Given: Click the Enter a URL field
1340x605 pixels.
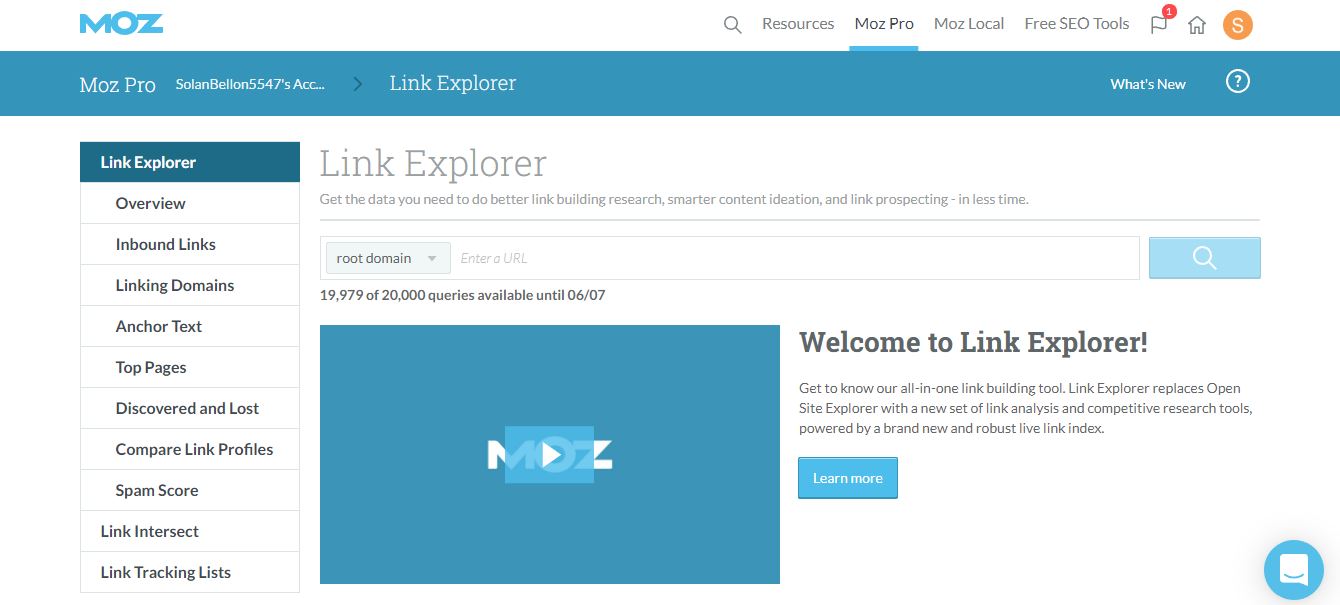Looking at the screenshot, I should [x=797, y=258].
